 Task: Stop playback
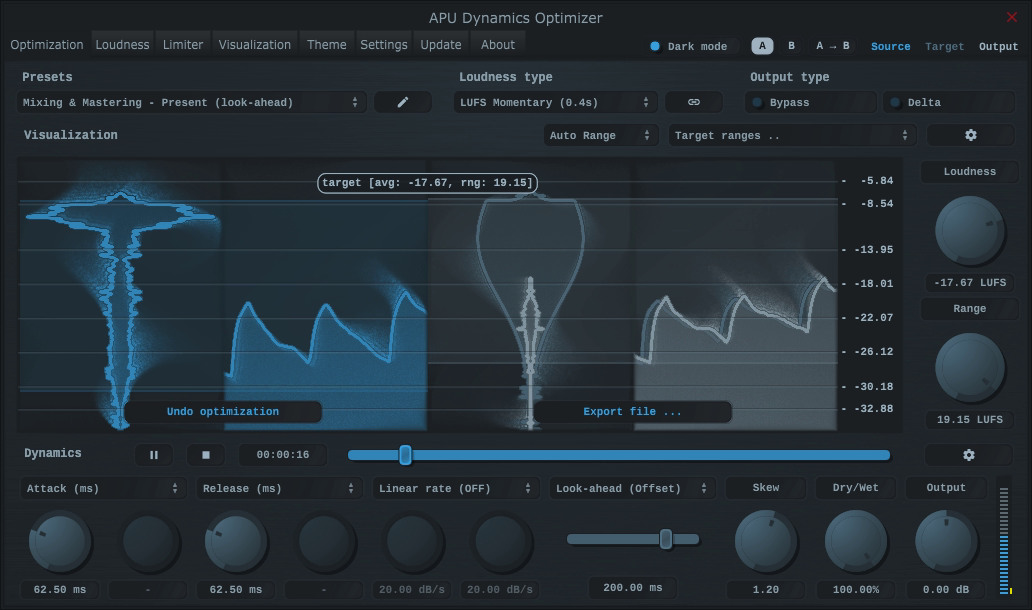(205, 455)
